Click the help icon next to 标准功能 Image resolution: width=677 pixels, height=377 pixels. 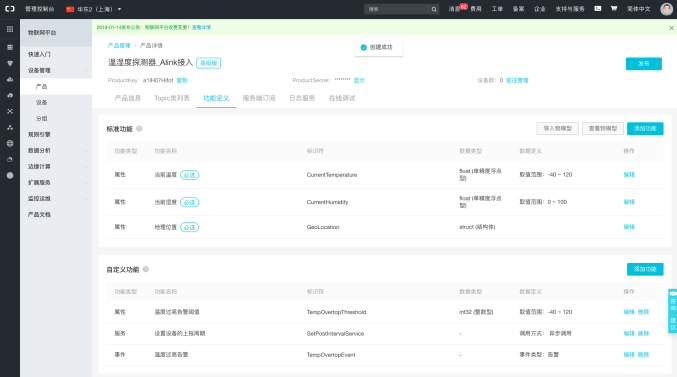tap(139, 128)
